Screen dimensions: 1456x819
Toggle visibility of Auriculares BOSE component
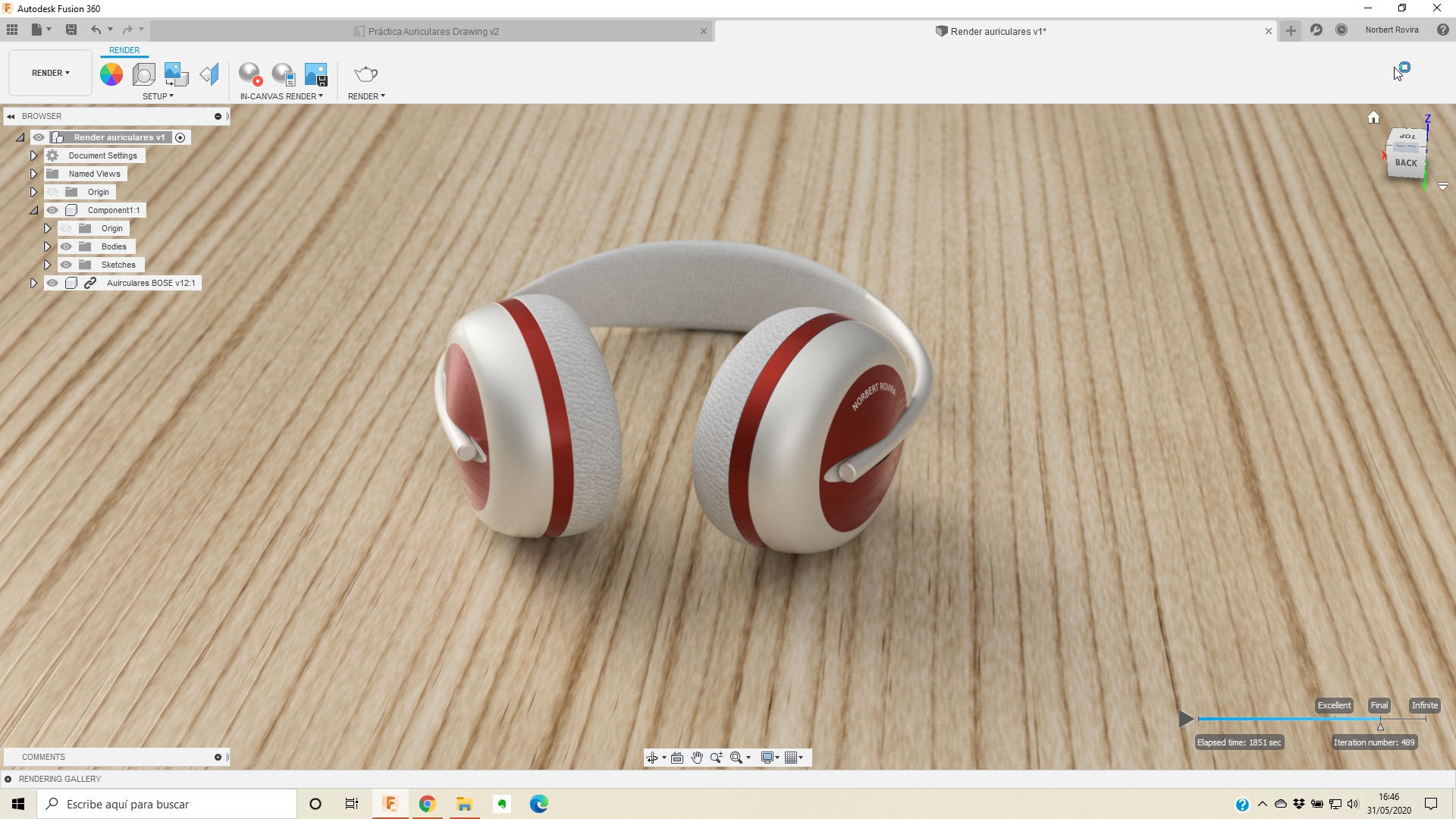click(52, 283)
